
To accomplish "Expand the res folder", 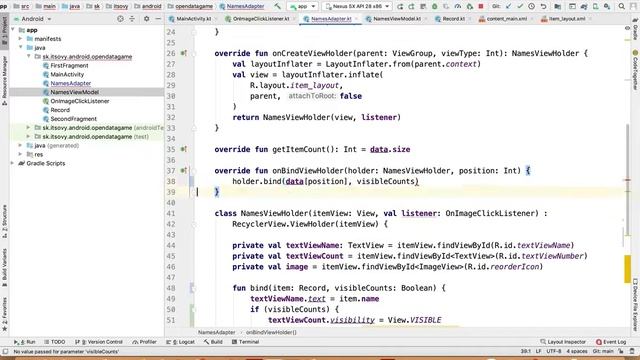I will 20,154.
